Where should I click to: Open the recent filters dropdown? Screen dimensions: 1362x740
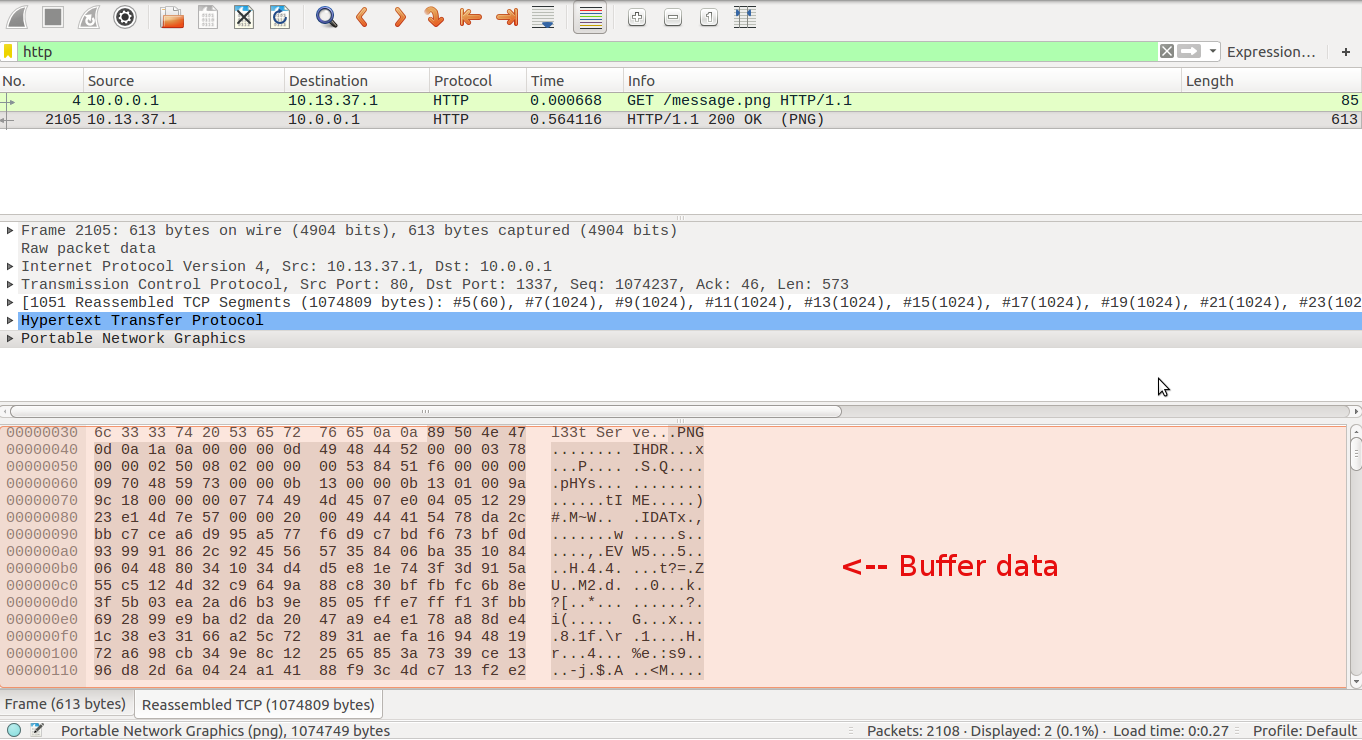(x=1213, y=51)
